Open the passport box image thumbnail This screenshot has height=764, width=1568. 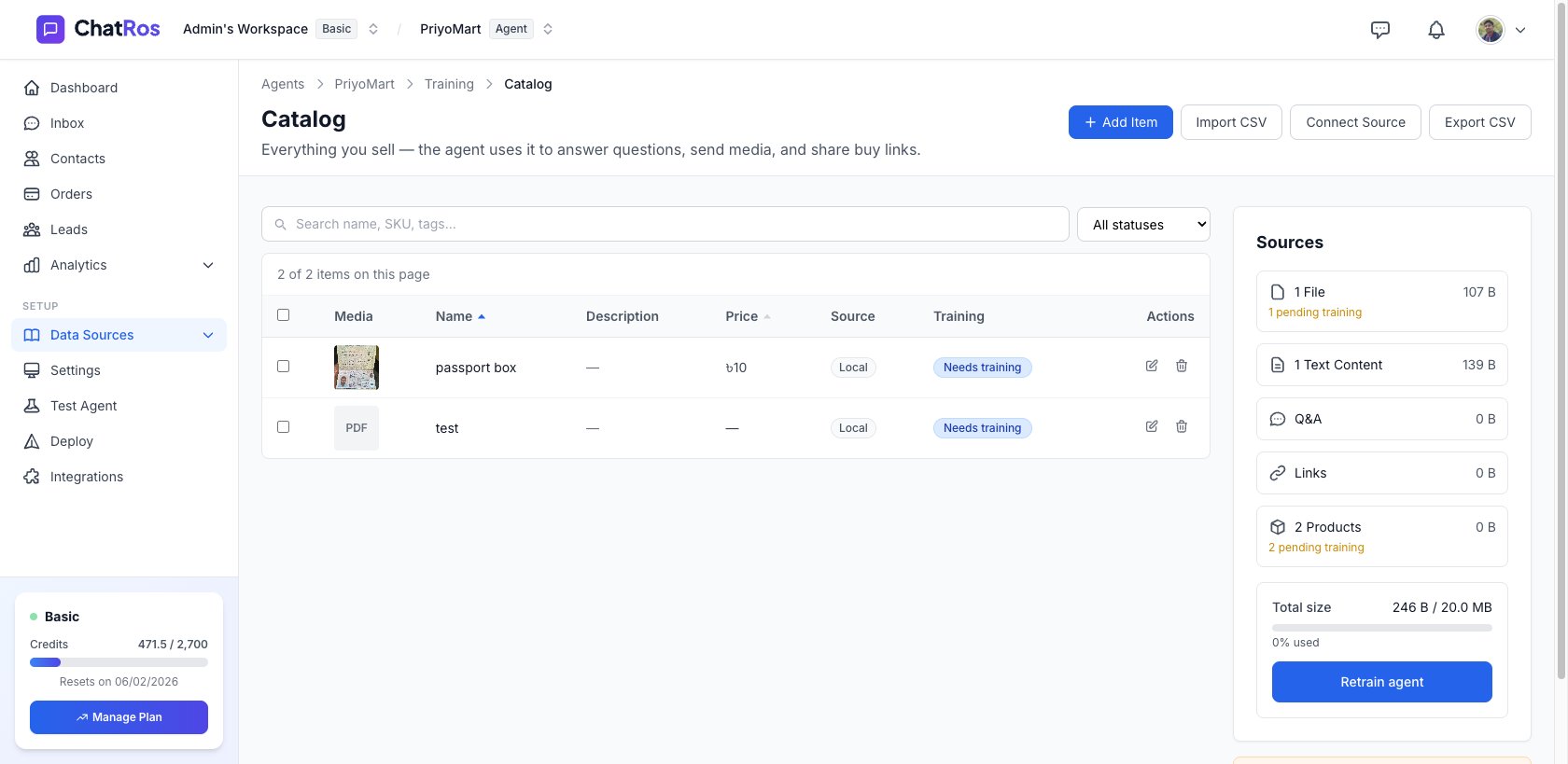357,368
